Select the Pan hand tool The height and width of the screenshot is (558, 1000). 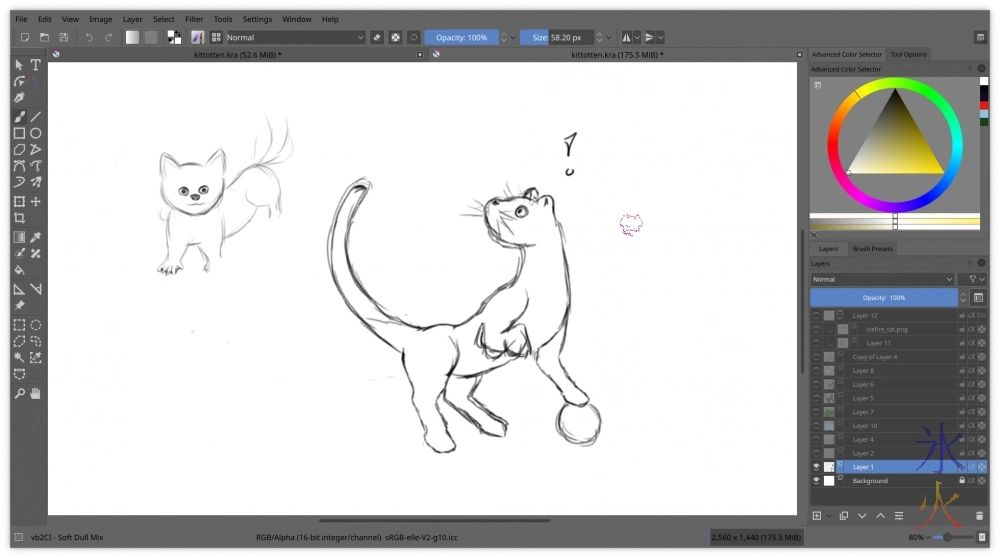(36, 394)
